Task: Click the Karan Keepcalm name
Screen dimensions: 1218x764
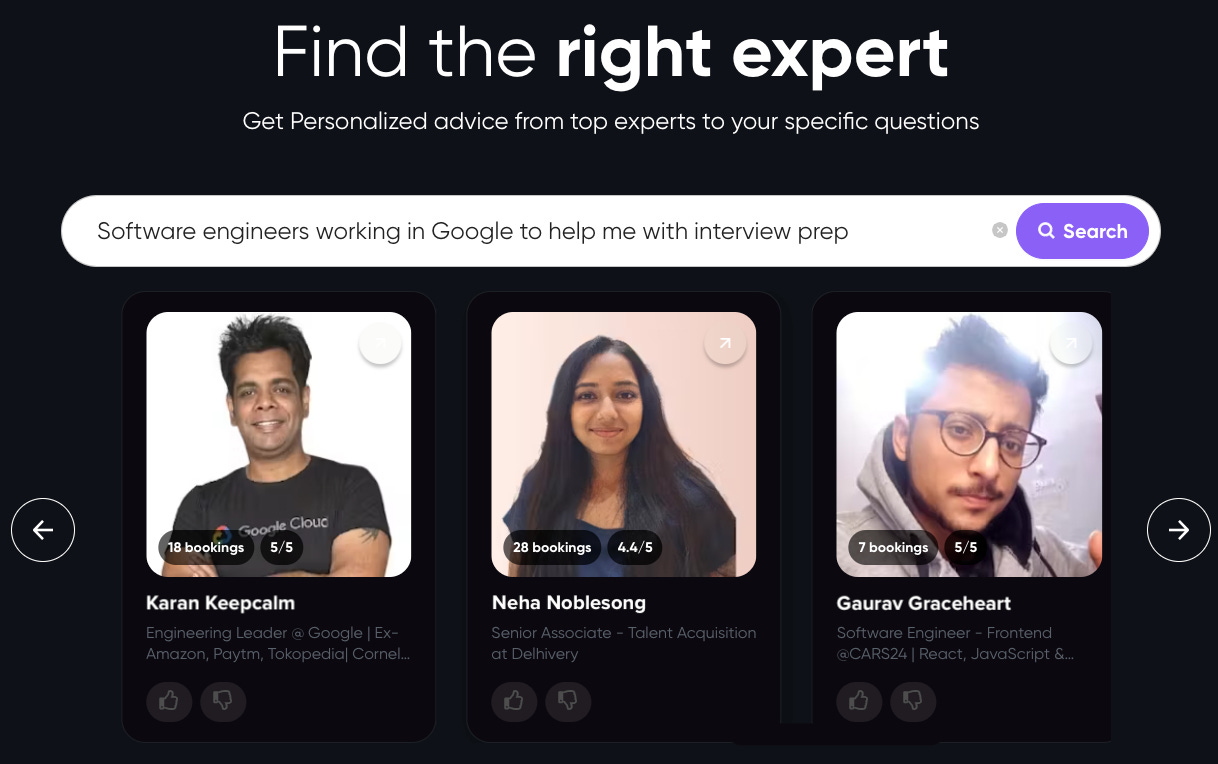Action: 220,603
